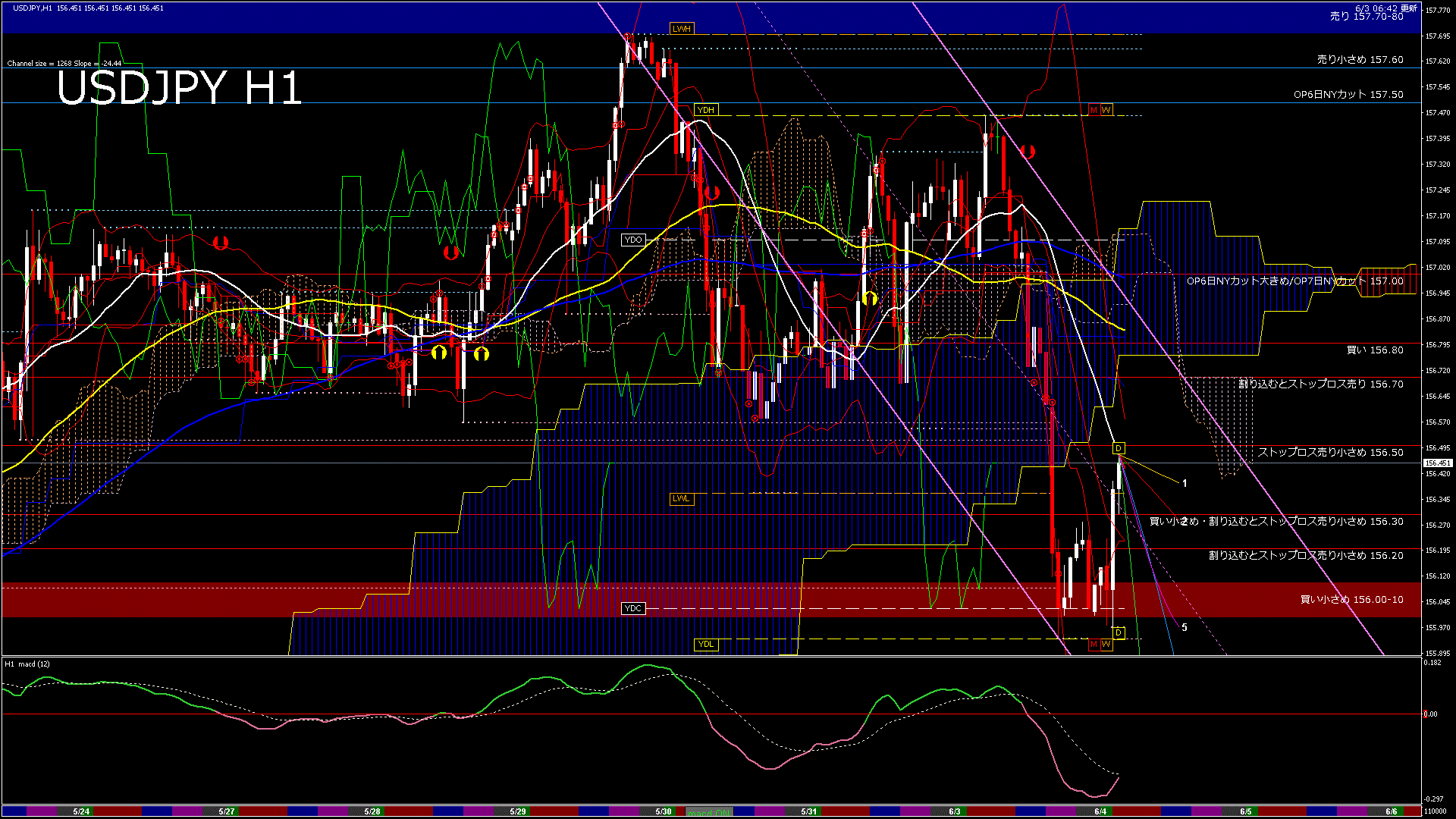Viewport: 1456px width, 819px height.
Task: Click the red M box on YDH line
Action: pyautogui.click(x=1094, y=110)
